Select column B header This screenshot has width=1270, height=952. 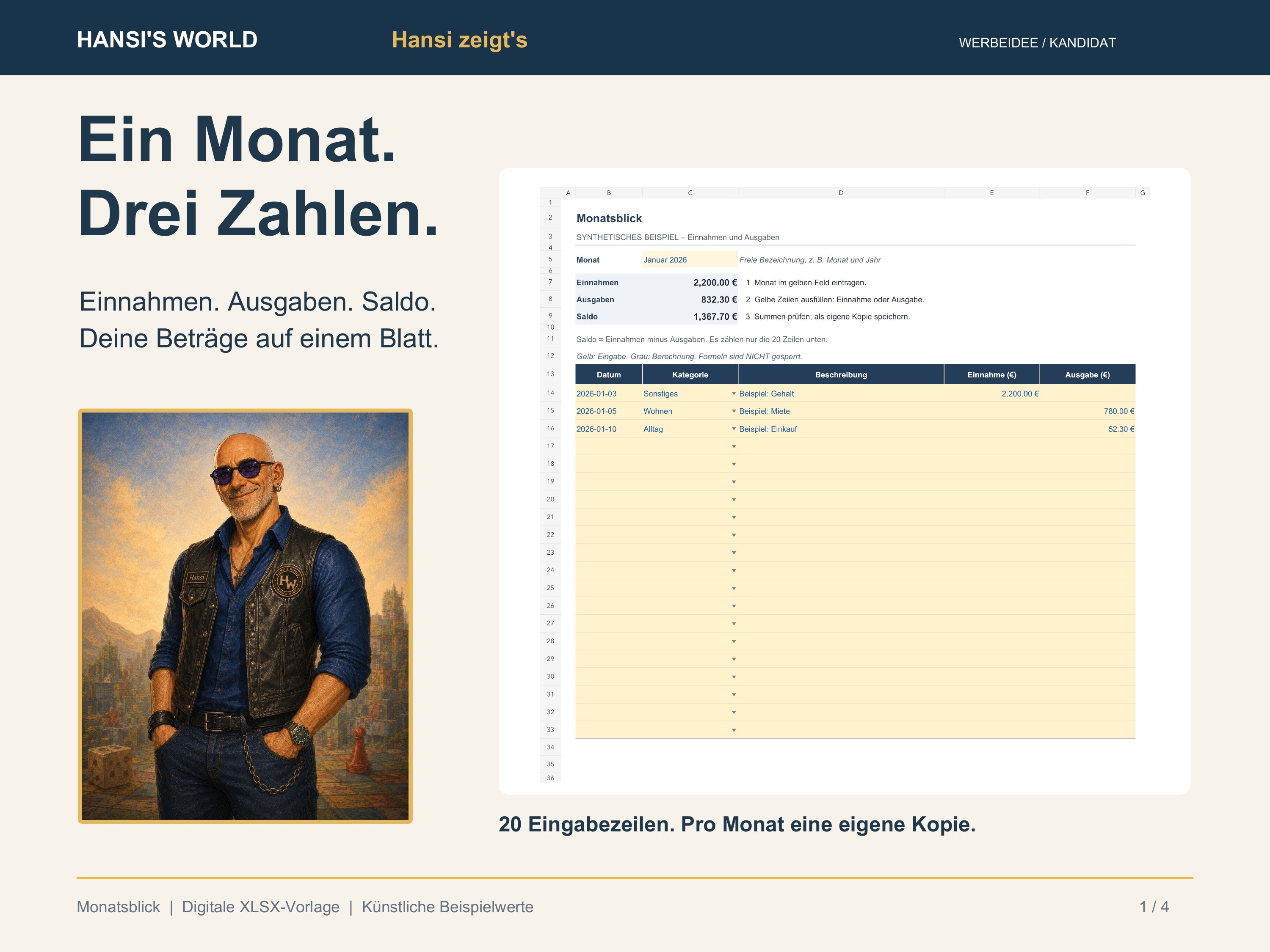pyautogui.click(x=609, y=193)
